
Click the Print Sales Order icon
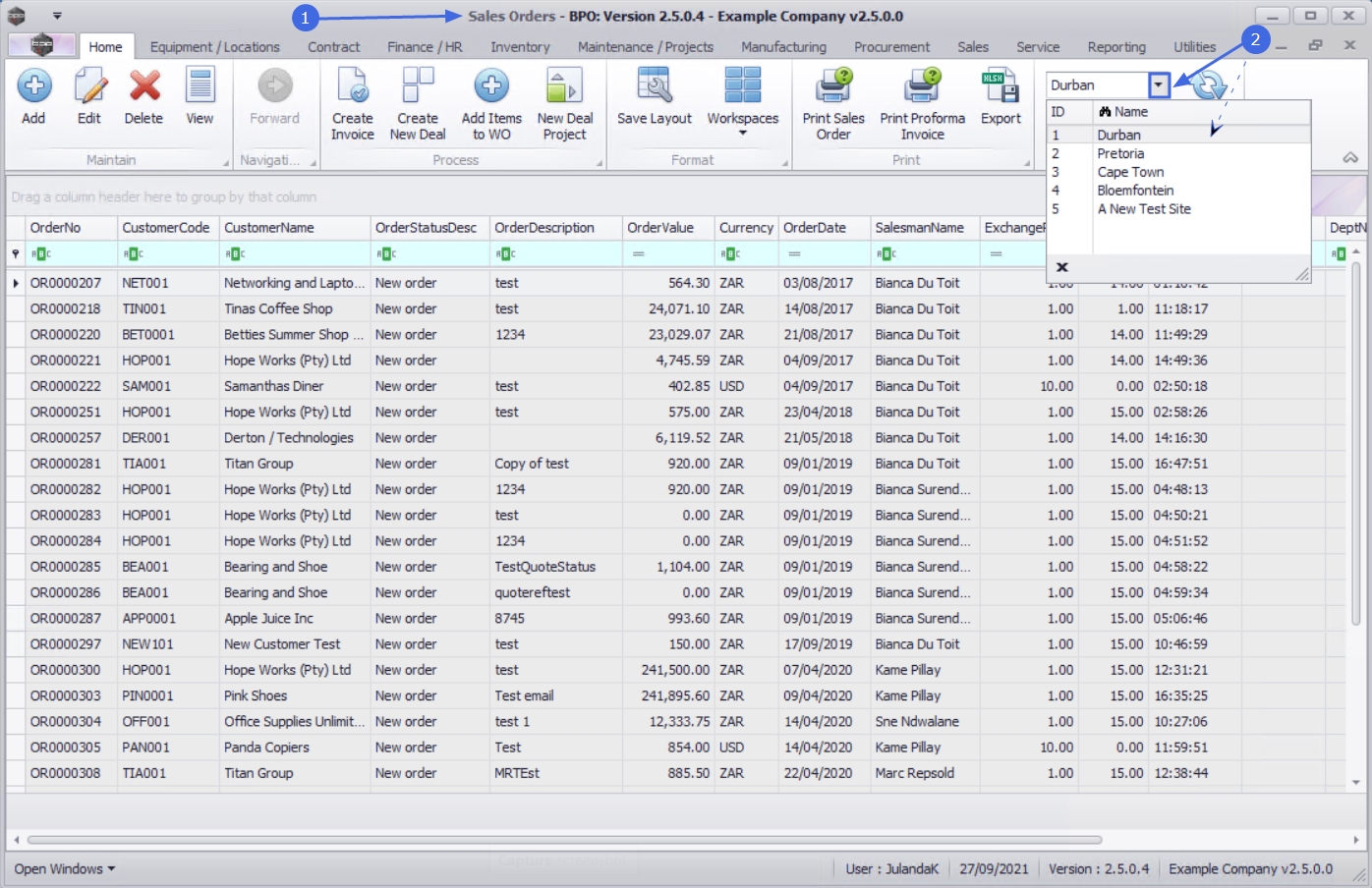click(833, 86)
